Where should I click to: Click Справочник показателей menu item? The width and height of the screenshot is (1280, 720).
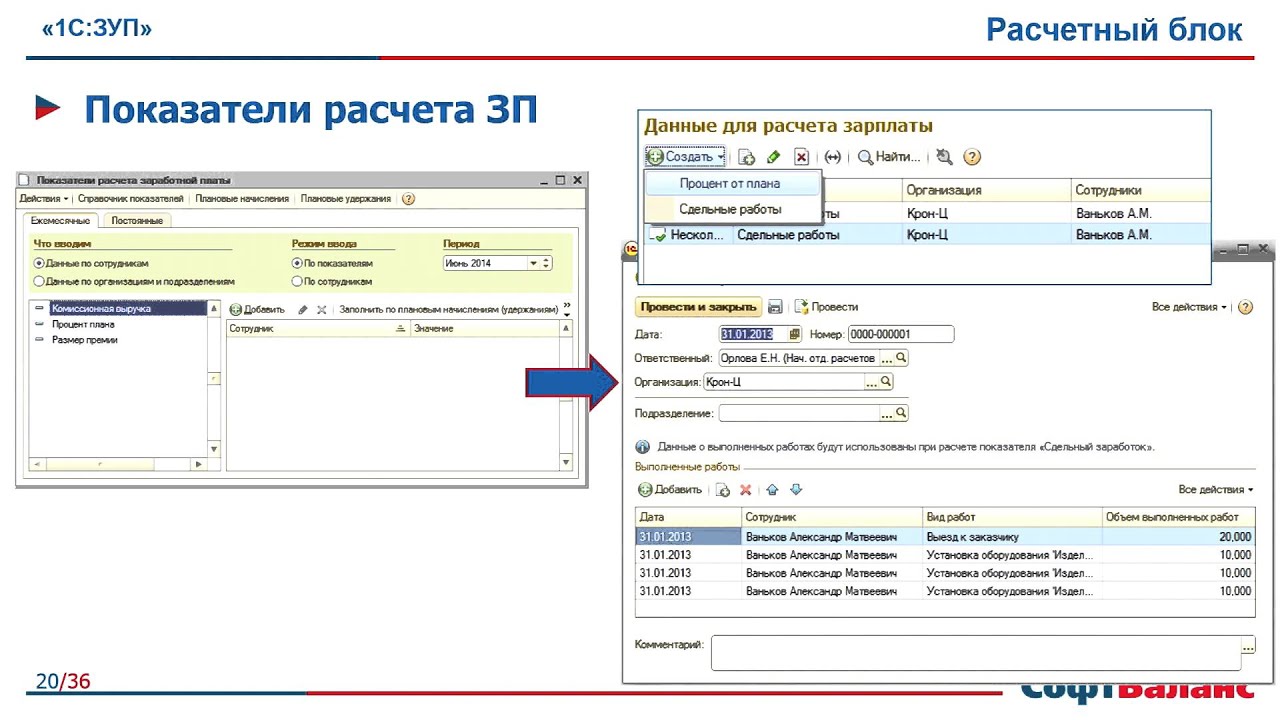click(131, 199)
